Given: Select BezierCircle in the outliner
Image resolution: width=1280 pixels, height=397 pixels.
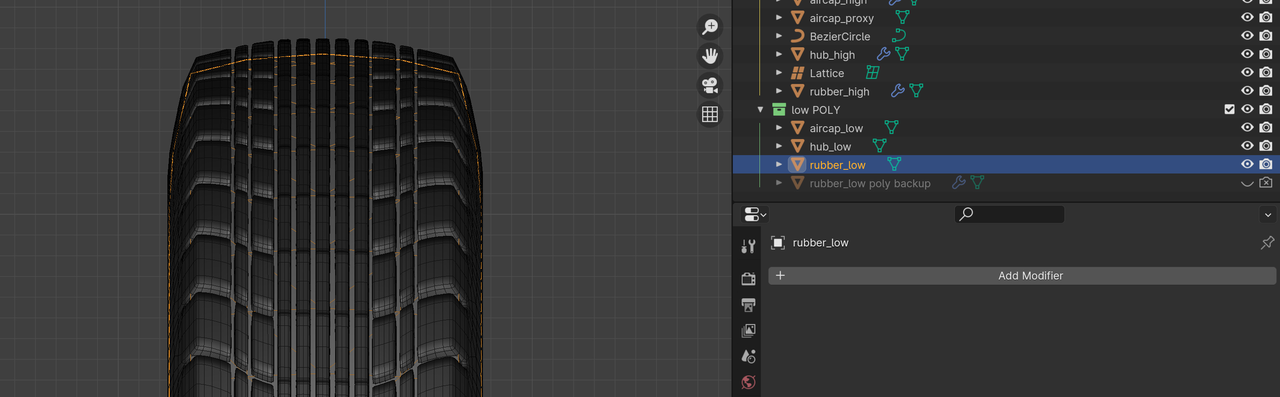Looking at the screenshot, I should 839,36.
